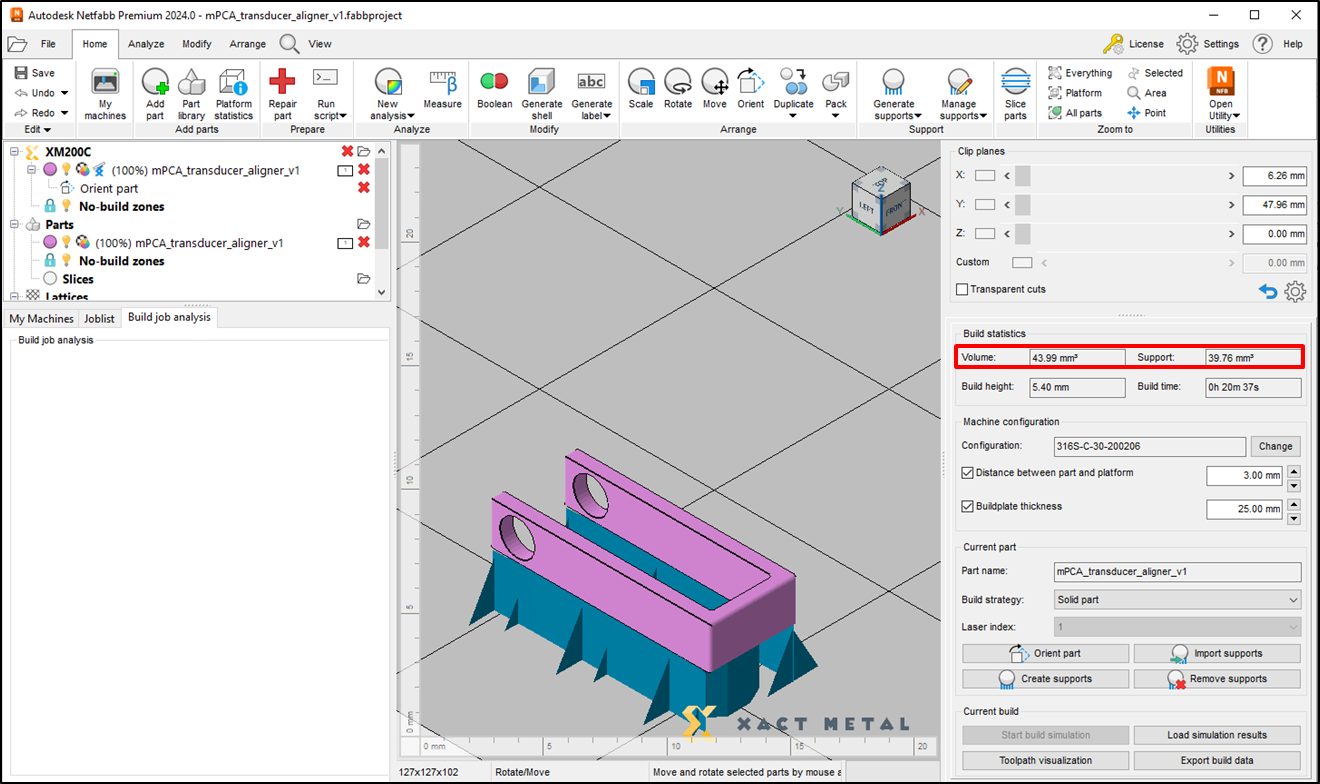
Task: Toggle X clip plane button
Action: (986, 176)
